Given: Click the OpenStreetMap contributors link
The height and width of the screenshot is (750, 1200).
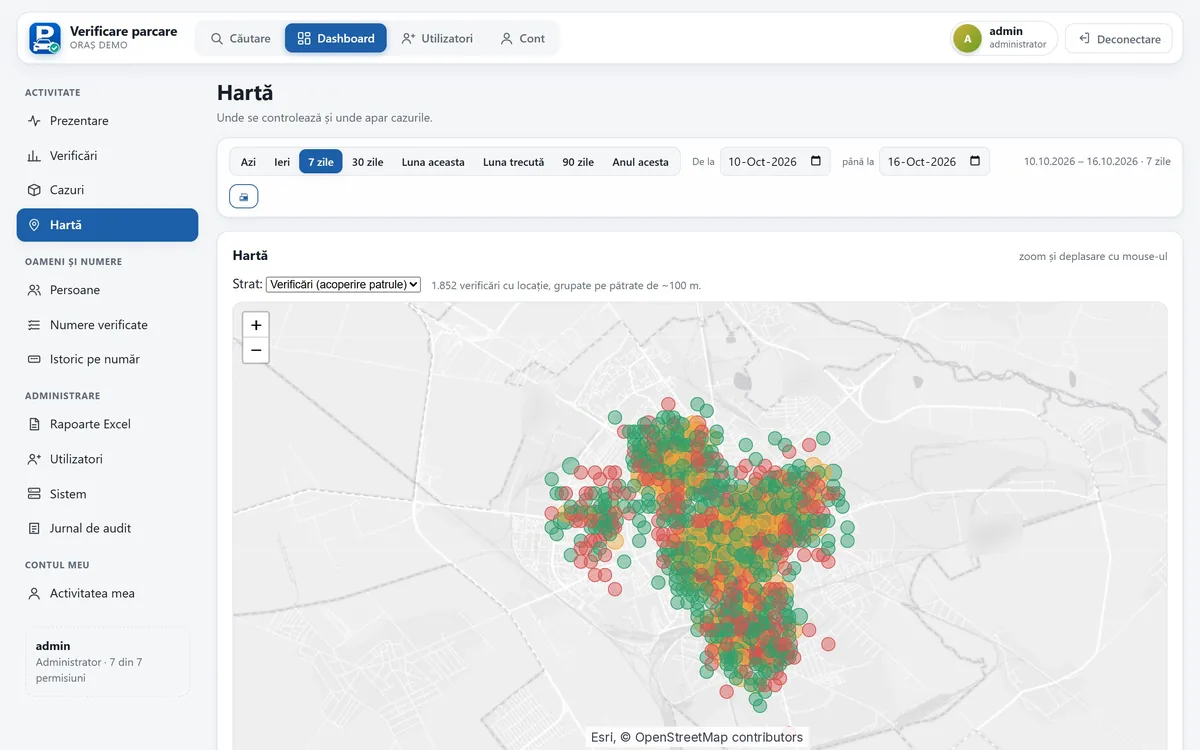Looking at the screenshot, I should click(x=719, y=737).
